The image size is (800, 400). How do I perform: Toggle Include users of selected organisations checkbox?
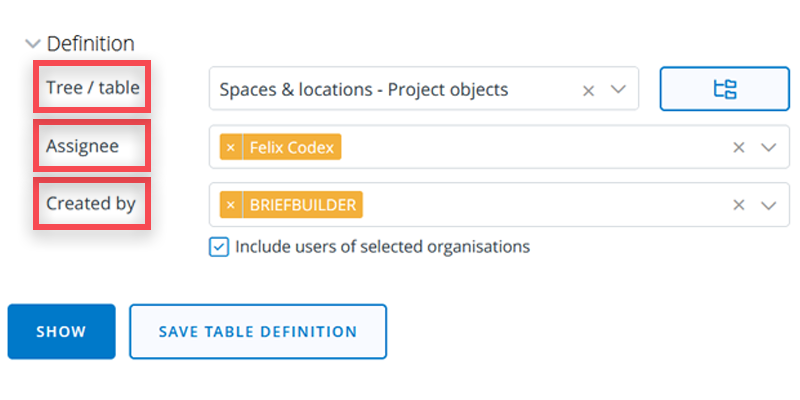(219, 247)
